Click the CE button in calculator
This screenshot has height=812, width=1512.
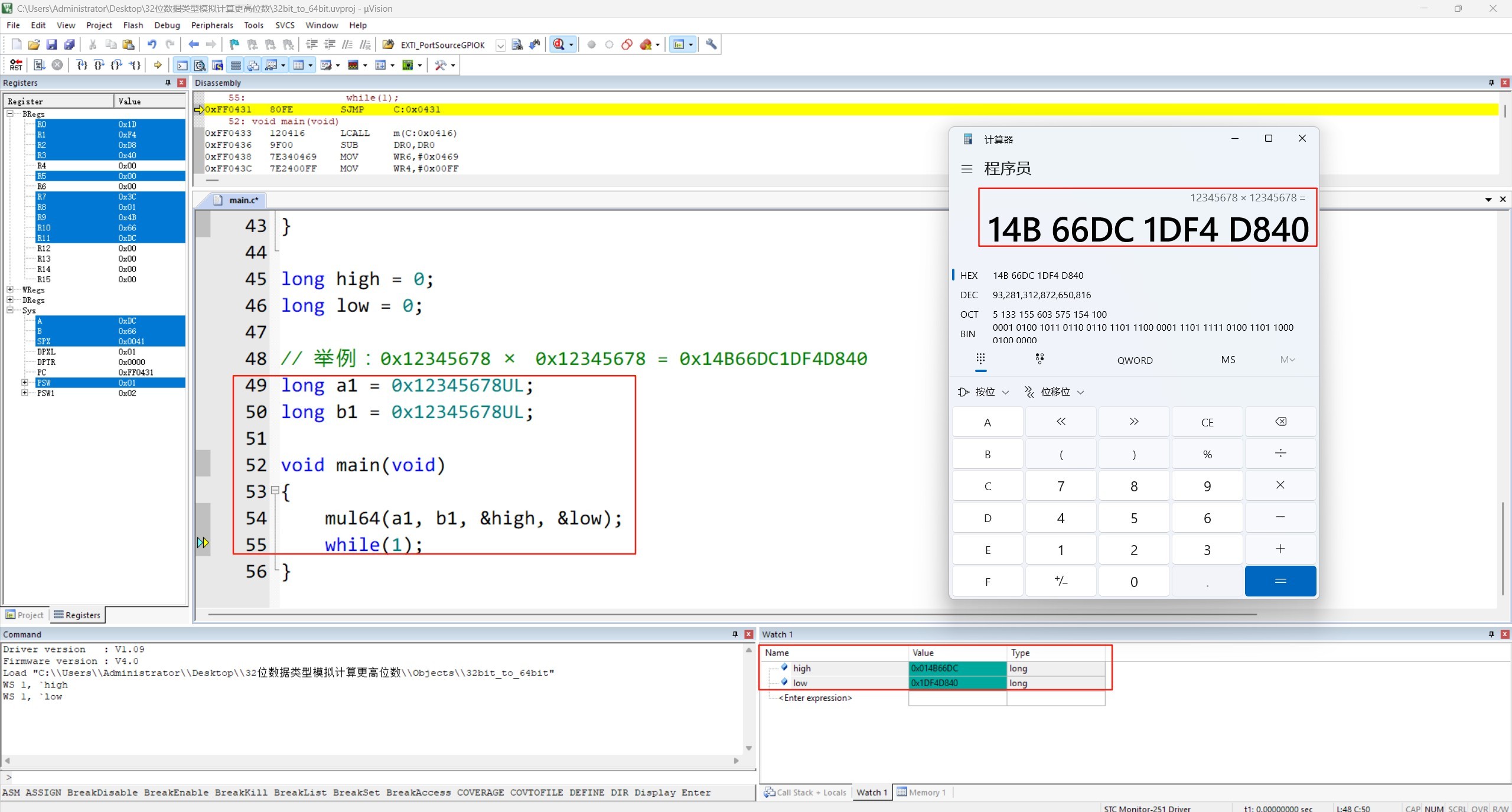pos(1207,422)
